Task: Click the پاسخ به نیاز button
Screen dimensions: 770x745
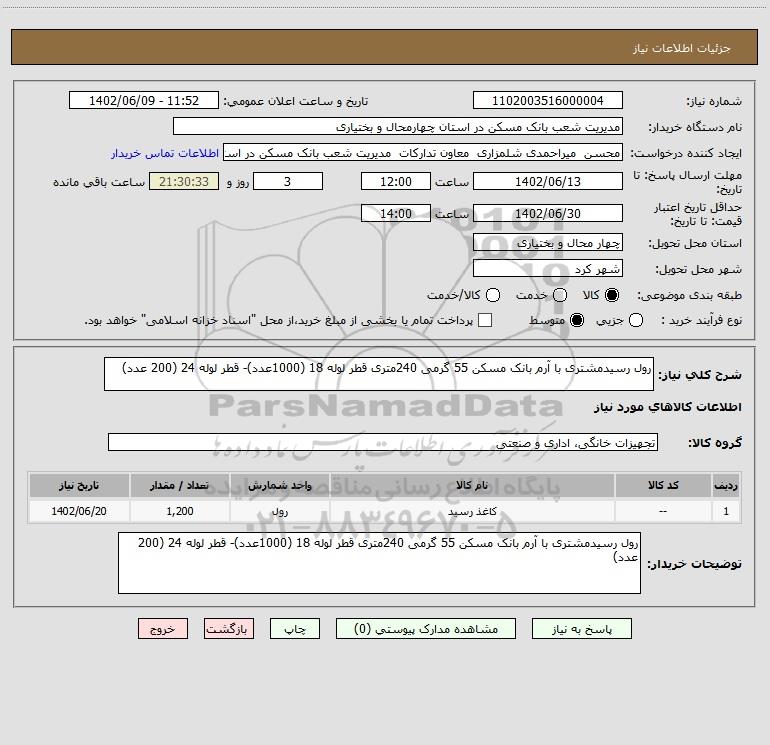Action: click(x=581, y=629)
